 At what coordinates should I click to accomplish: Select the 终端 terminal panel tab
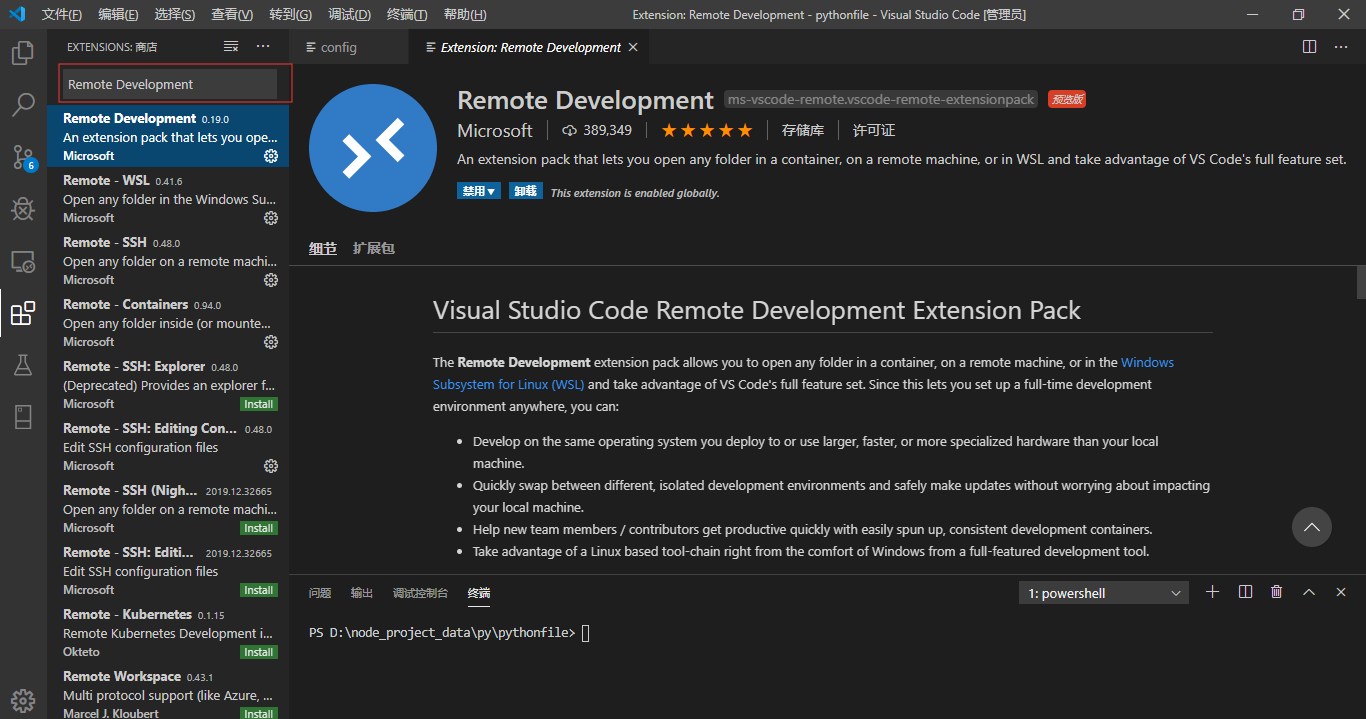pyautogui.click(x=479, y=593)
